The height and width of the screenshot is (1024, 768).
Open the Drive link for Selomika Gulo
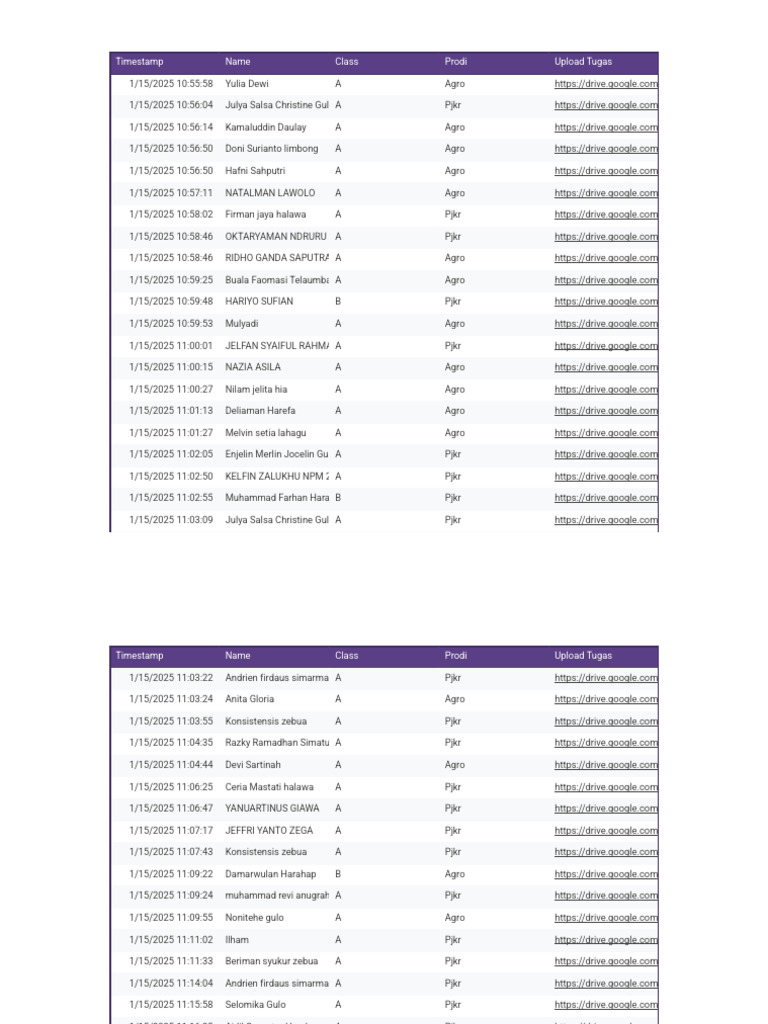tap(606, 1005)
